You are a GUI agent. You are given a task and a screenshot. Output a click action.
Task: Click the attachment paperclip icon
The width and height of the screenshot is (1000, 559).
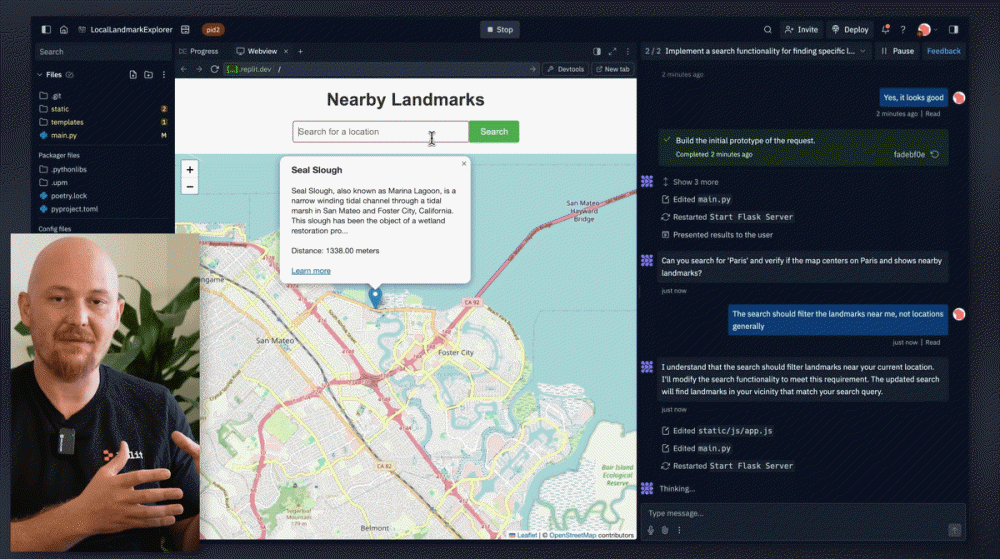pyautogui.click(x=665, y=530)
